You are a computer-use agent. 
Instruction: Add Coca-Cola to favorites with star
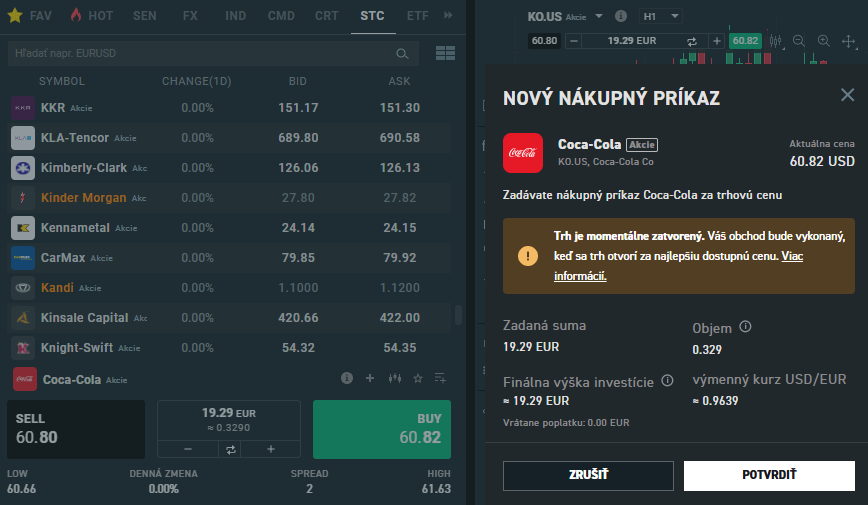pos(418,379)
